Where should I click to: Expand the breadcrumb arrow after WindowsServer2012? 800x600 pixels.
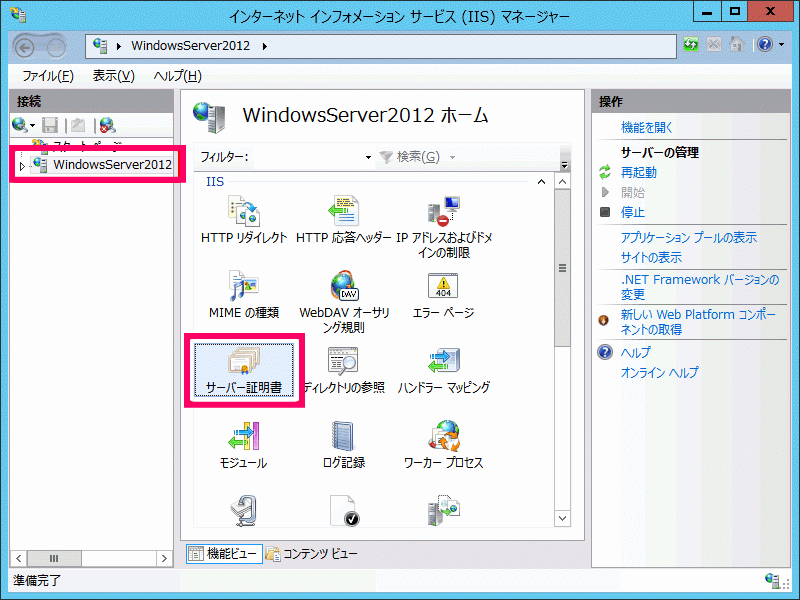click(264, 46)
